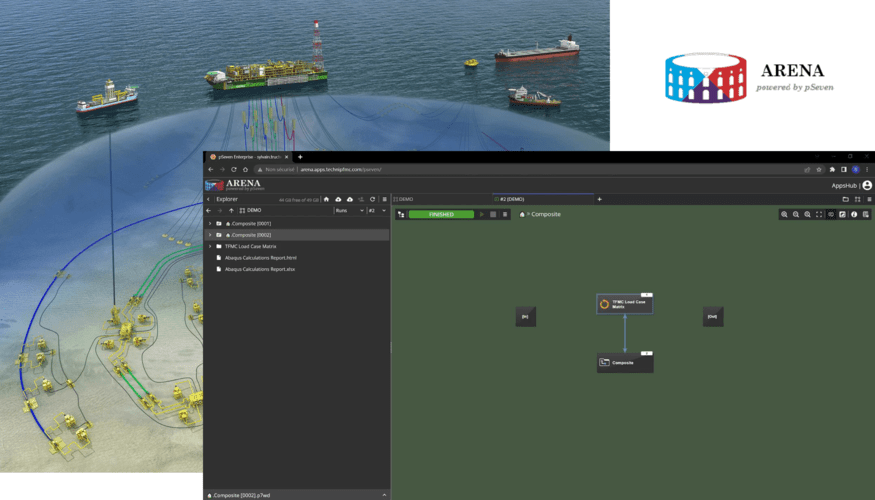Click the green FINISHED status bar
Screen dimensions: 875x500
click(x=441, y=214)
